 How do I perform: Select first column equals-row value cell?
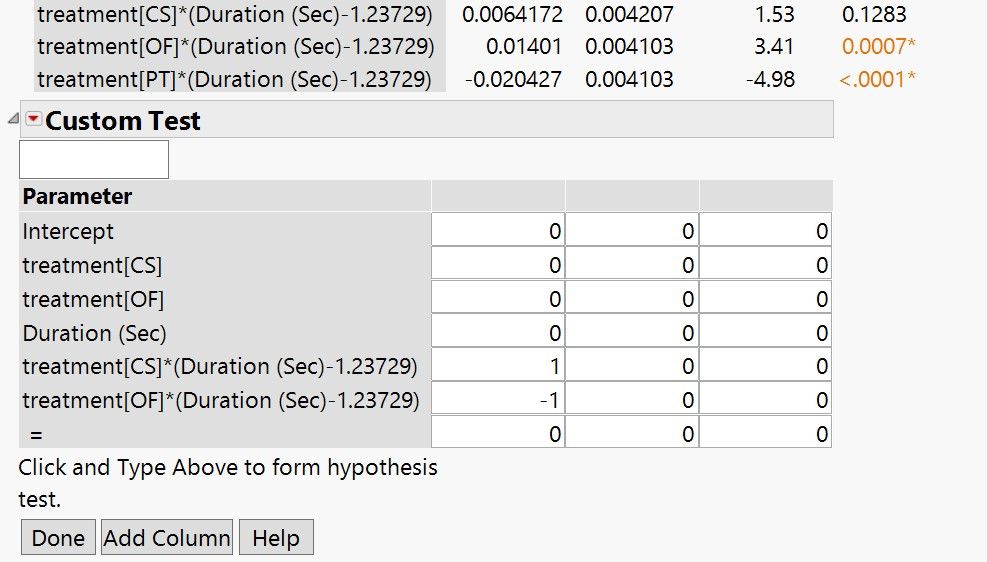point(498,434)
